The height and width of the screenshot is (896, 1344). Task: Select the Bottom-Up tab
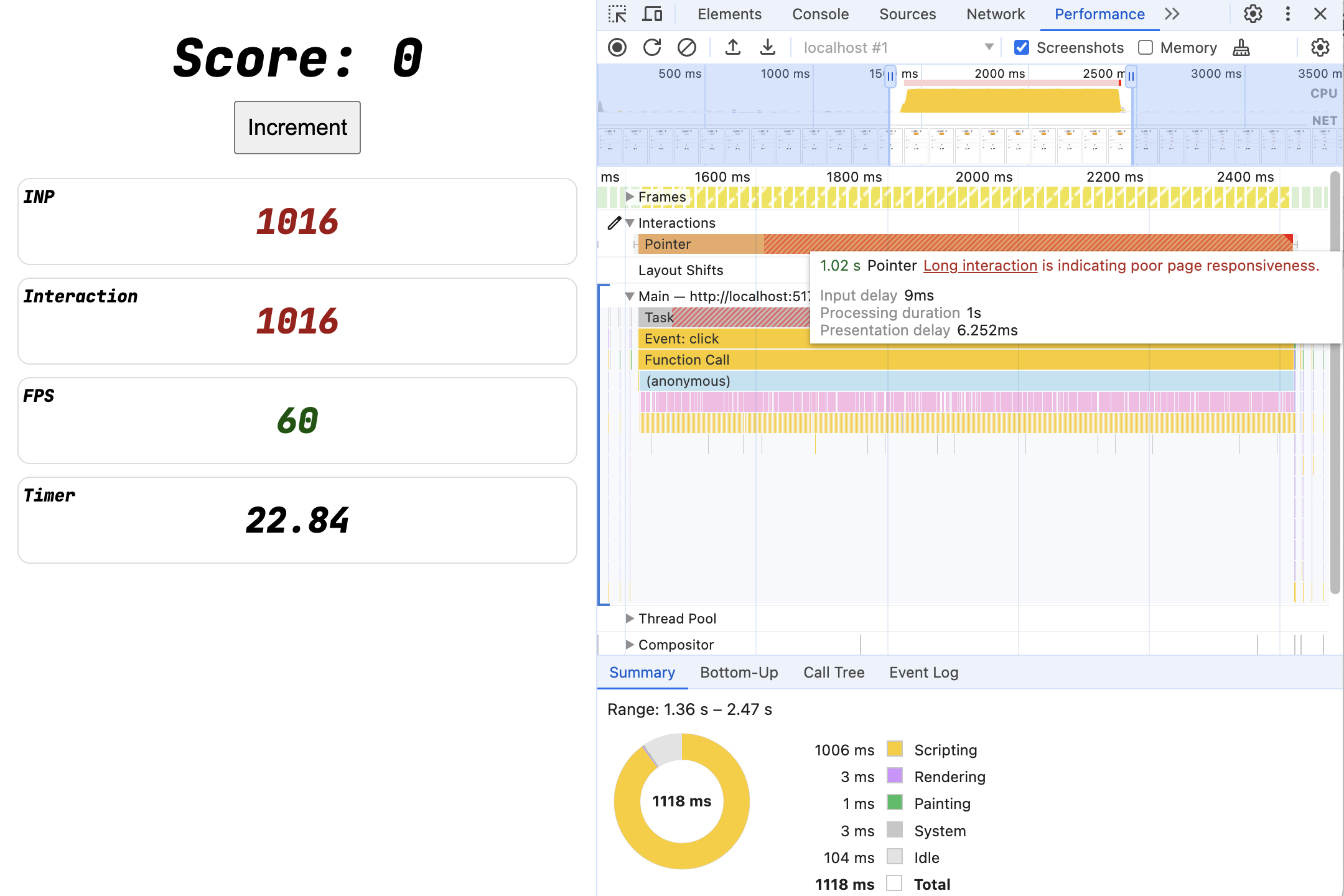click(x=739, y=672)
